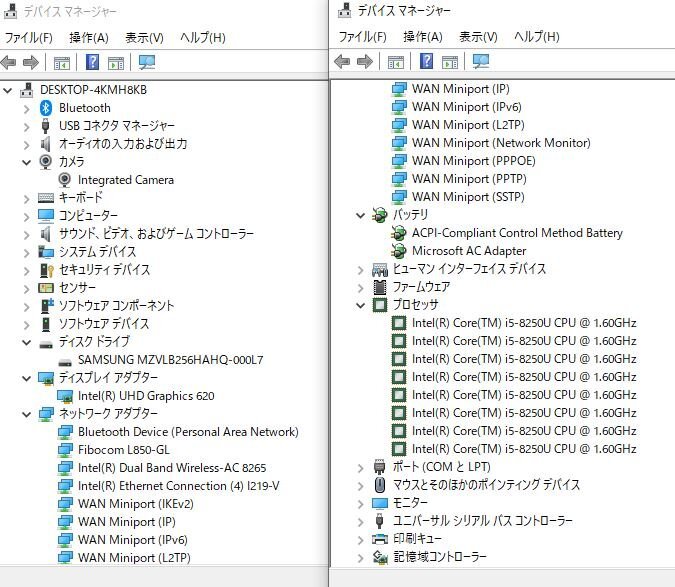Select WAN Miniport (Network Monitor)
The height and width of the screenshot is (587, 675).
501,142
